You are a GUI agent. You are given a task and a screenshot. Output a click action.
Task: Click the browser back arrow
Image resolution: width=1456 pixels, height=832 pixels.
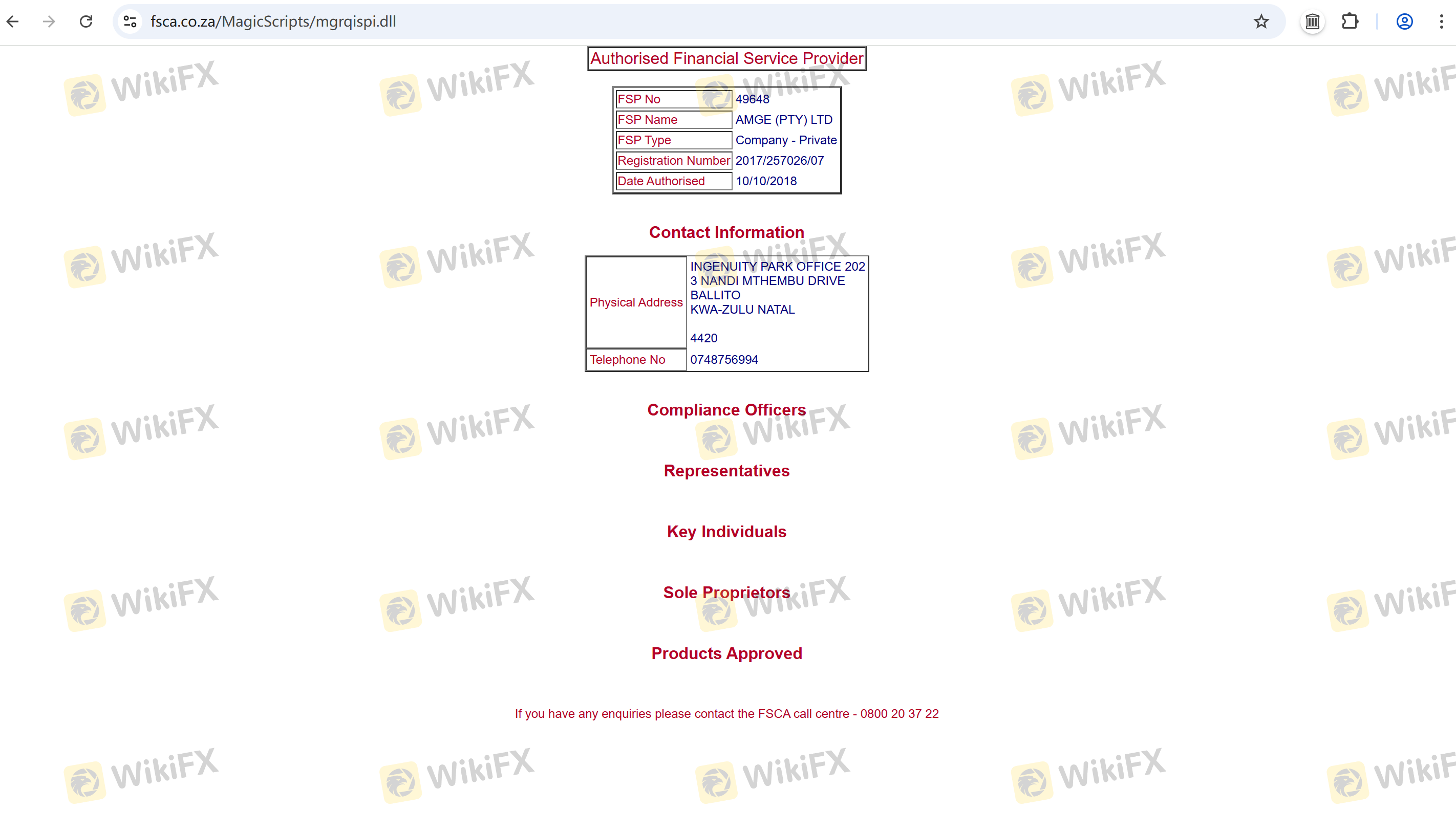[13, 21]
